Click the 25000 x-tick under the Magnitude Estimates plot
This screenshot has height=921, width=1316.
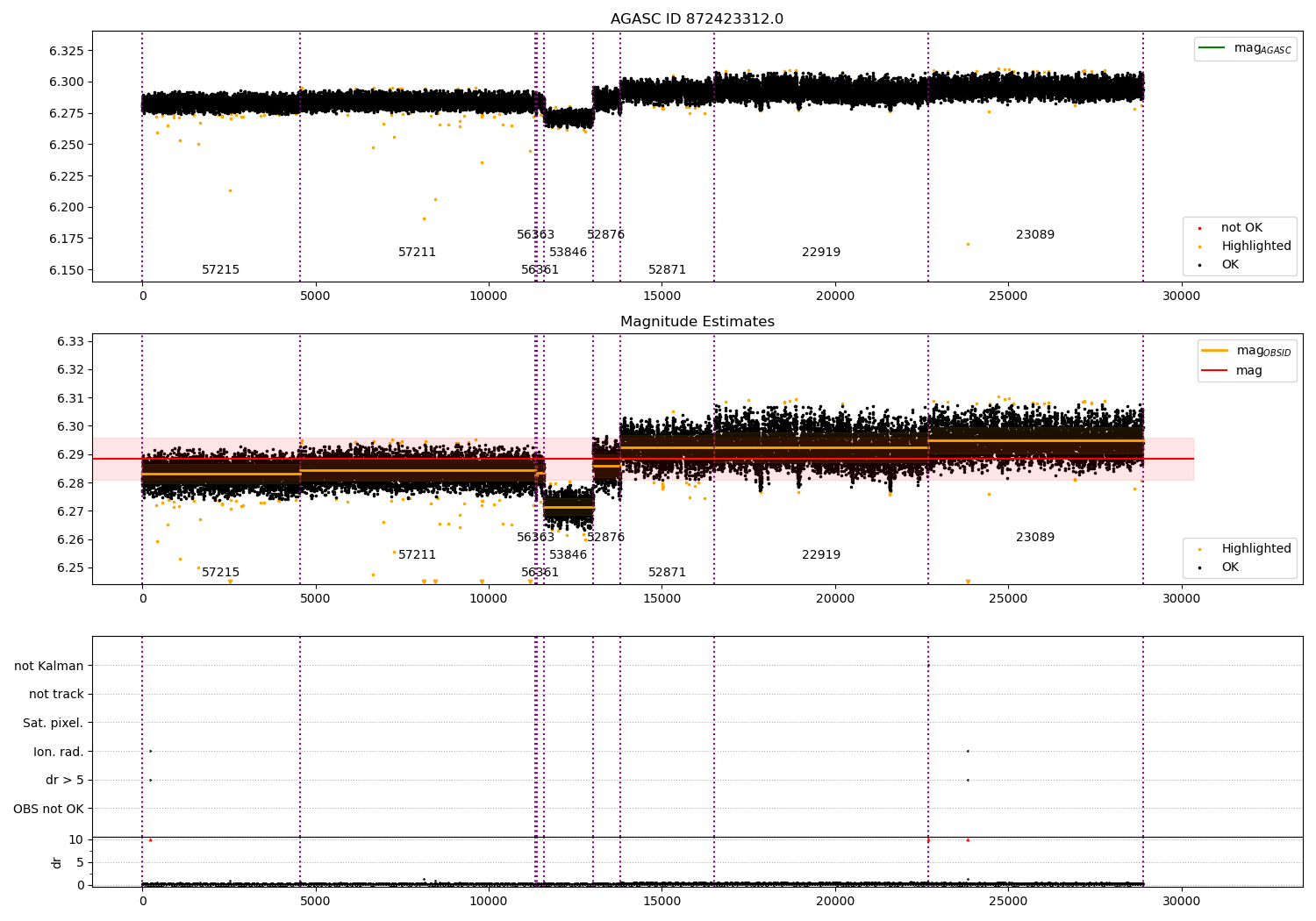pyautogui.click(x=1008, y=599)
